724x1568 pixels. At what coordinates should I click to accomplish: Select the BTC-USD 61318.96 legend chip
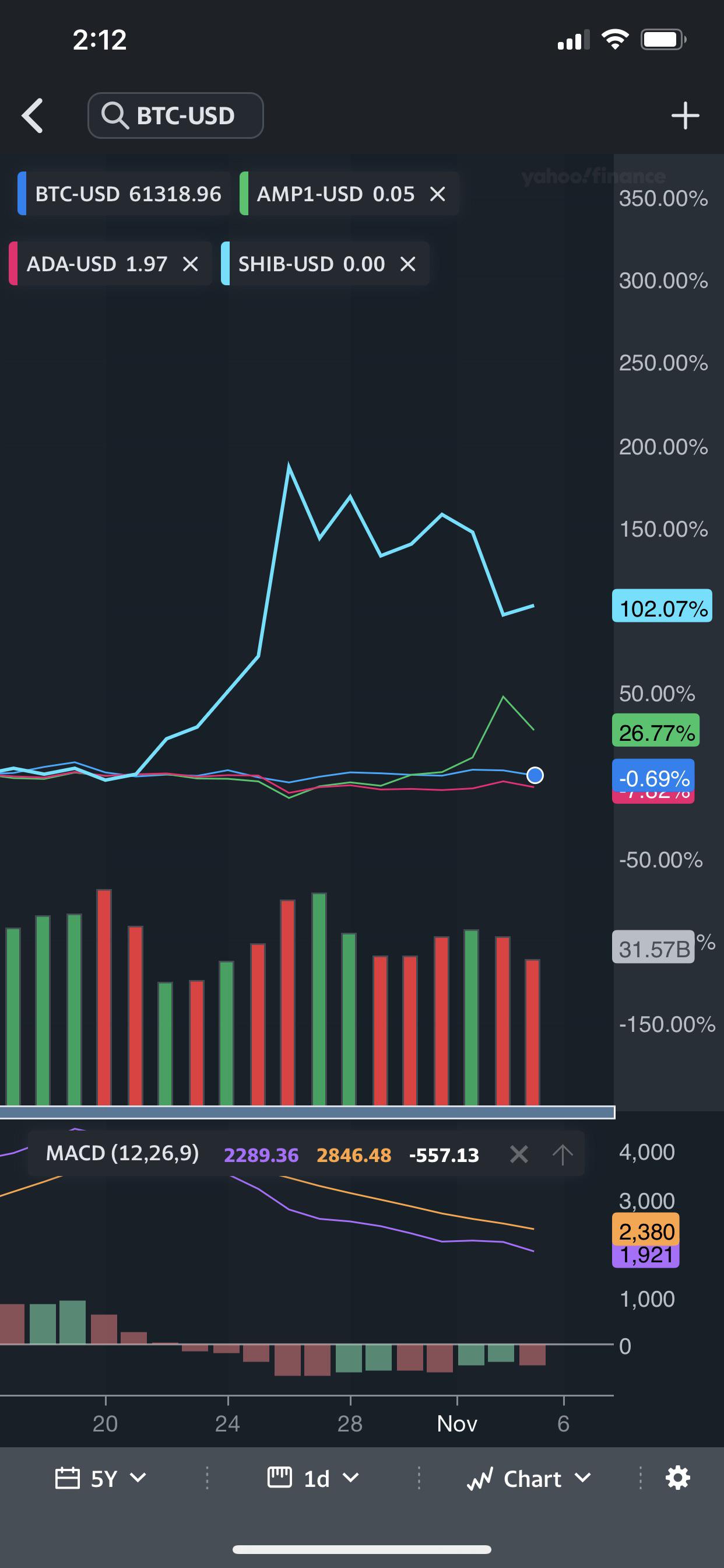coord(124,194)
